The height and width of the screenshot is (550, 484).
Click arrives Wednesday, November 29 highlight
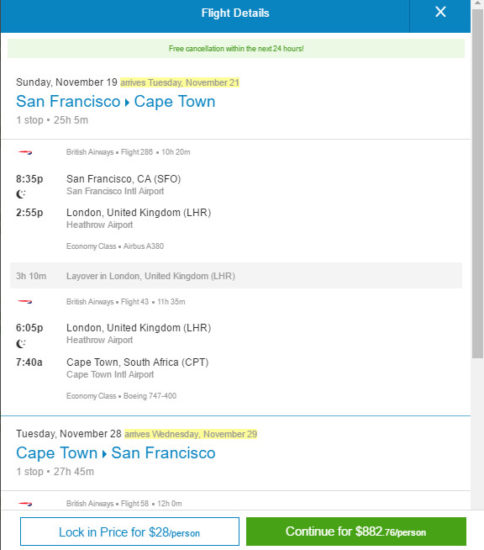click(x=191, y=434)
